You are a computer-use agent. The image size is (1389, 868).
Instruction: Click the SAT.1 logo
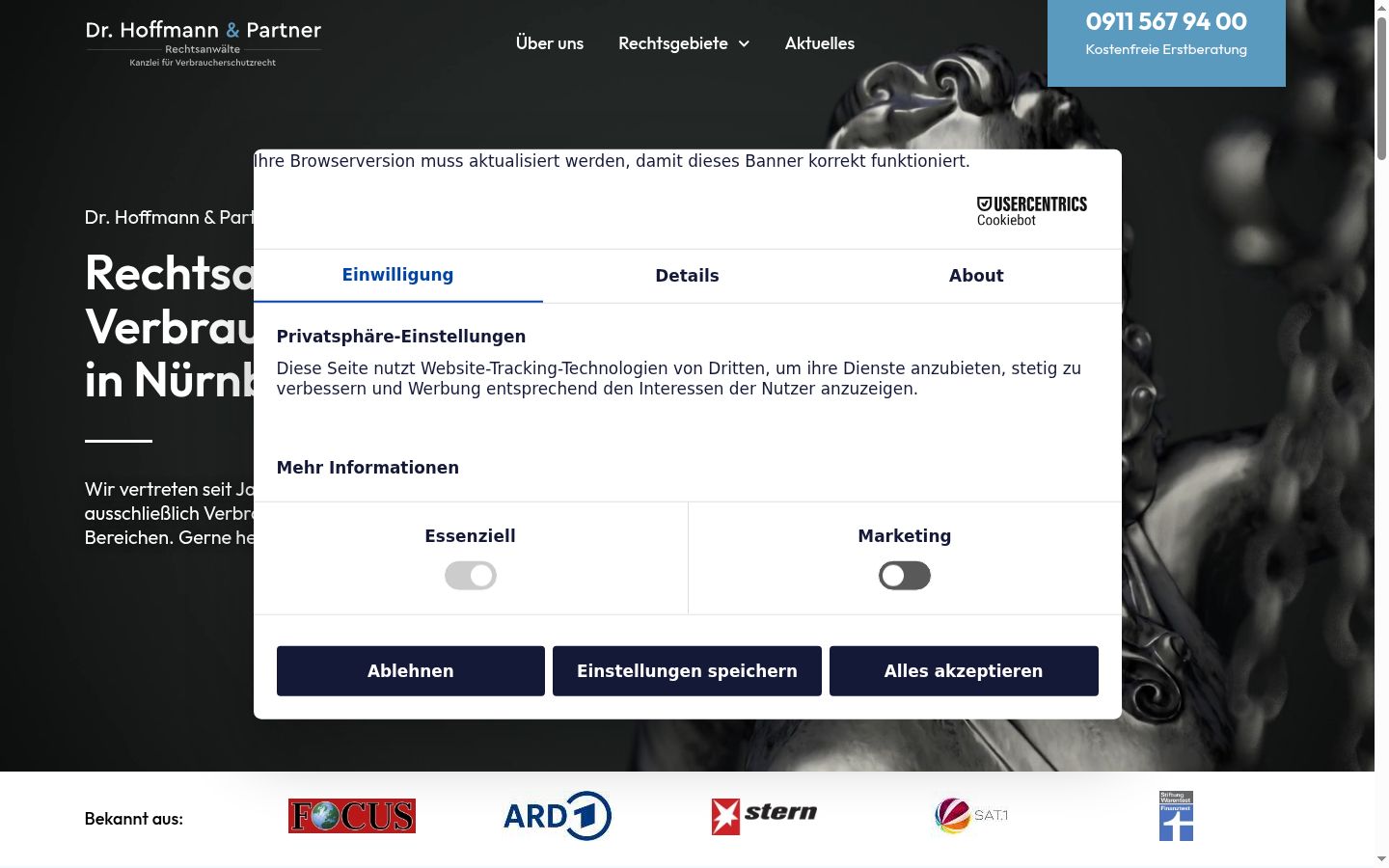(971, 816)
